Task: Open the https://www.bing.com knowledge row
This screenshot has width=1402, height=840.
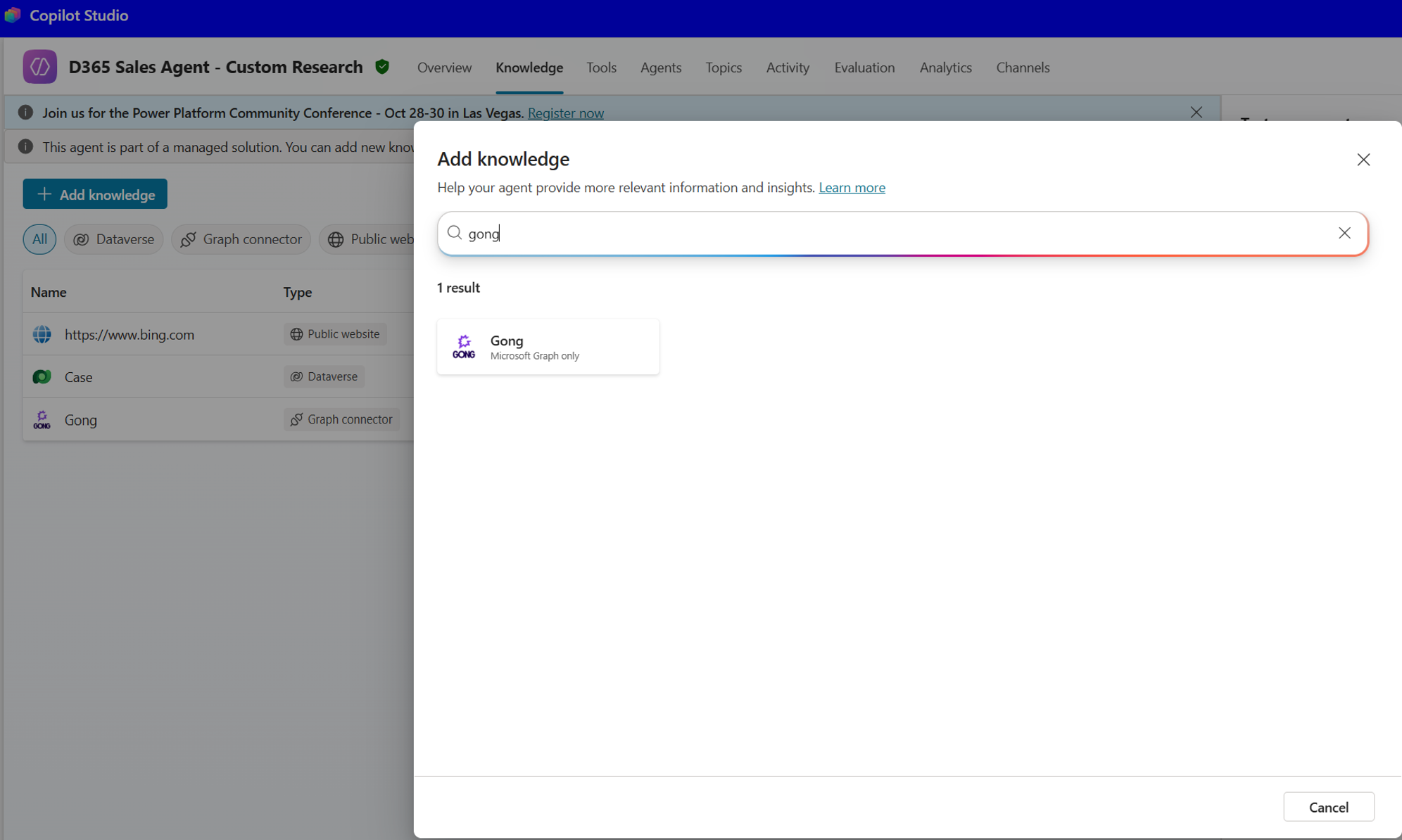Action: point(218,334)
